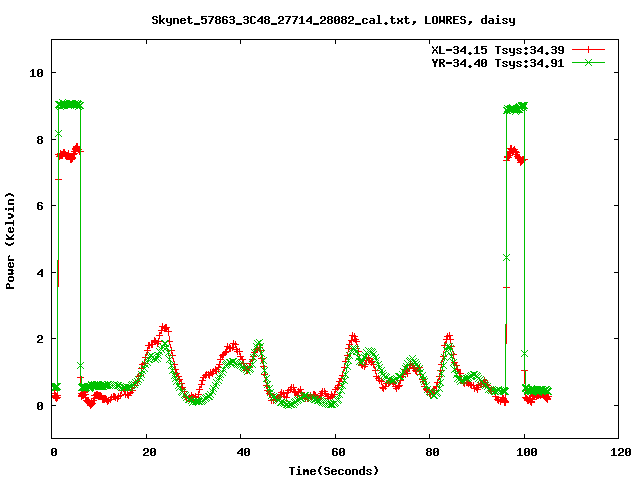Click x-axis tick label 20
The image size is (640, 480).
point(149,452)
